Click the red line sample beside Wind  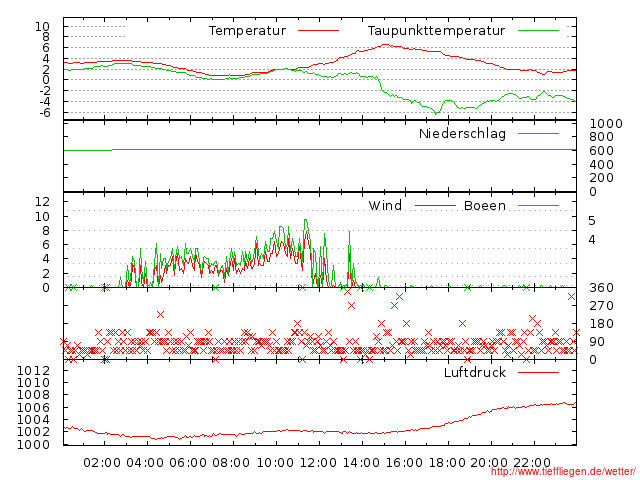tap(435, 205)
